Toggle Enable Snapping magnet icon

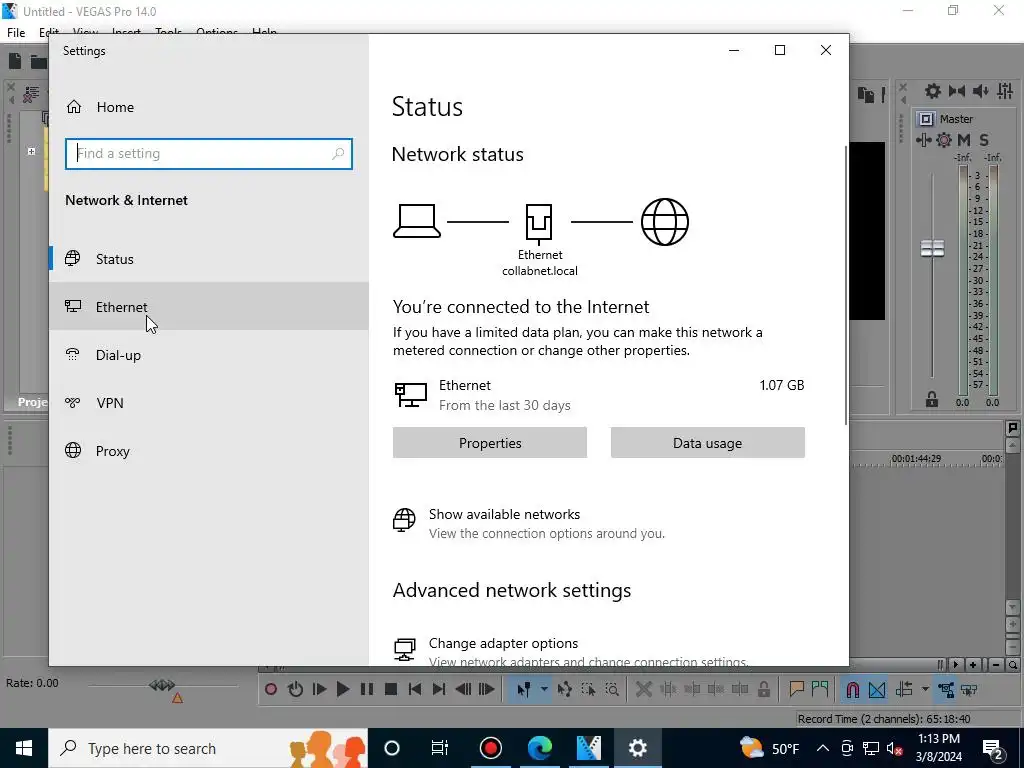pos(852,689)
